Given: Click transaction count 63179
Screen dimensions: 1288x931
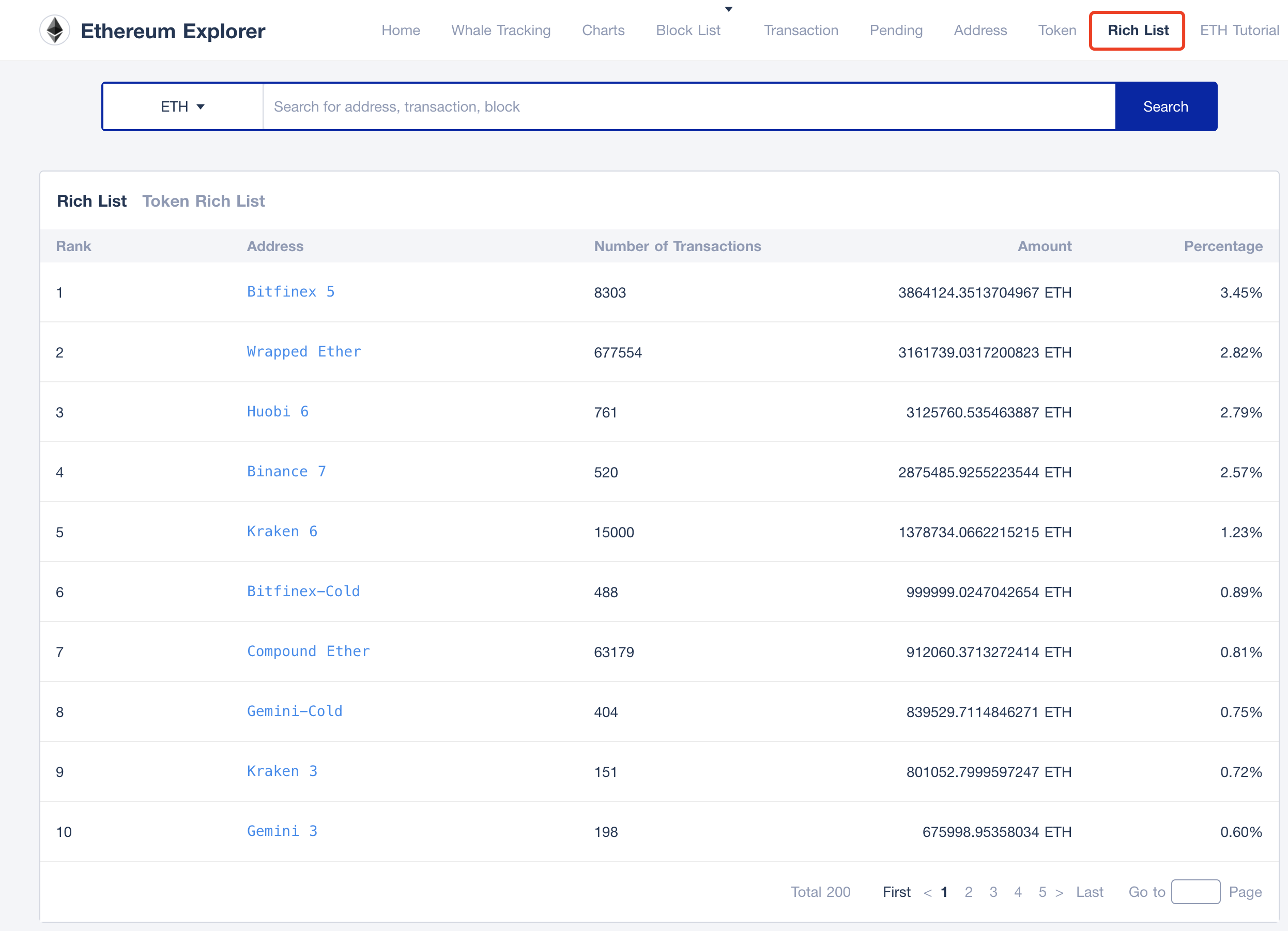Looking at the screenshot, I should click(x=614, y=652).
